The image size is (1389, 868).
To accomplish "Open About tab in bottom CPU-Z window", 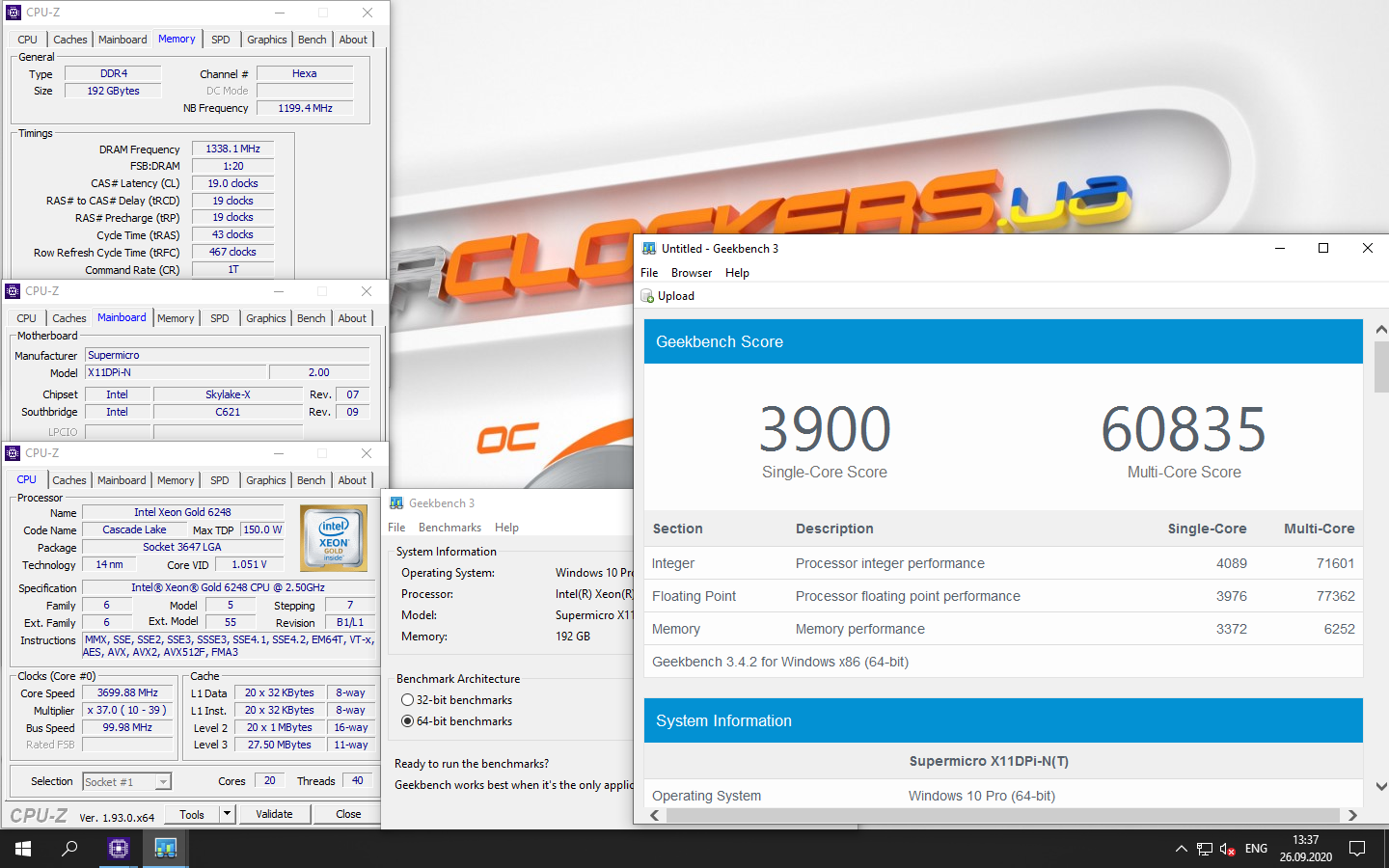I will 352,480.
